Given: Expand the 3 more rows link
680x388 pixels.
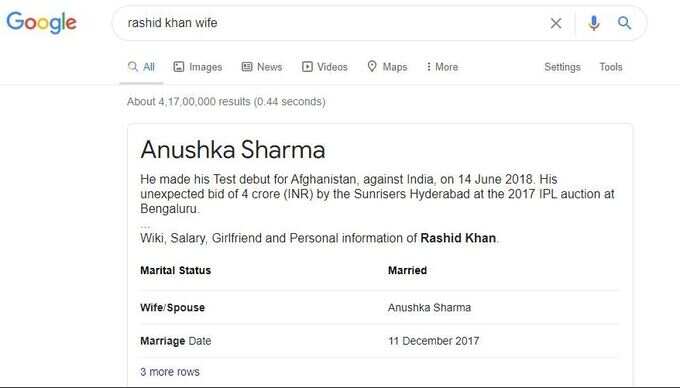Looking at the screenshot, I should pyautogui.click(x=170, y=372).
